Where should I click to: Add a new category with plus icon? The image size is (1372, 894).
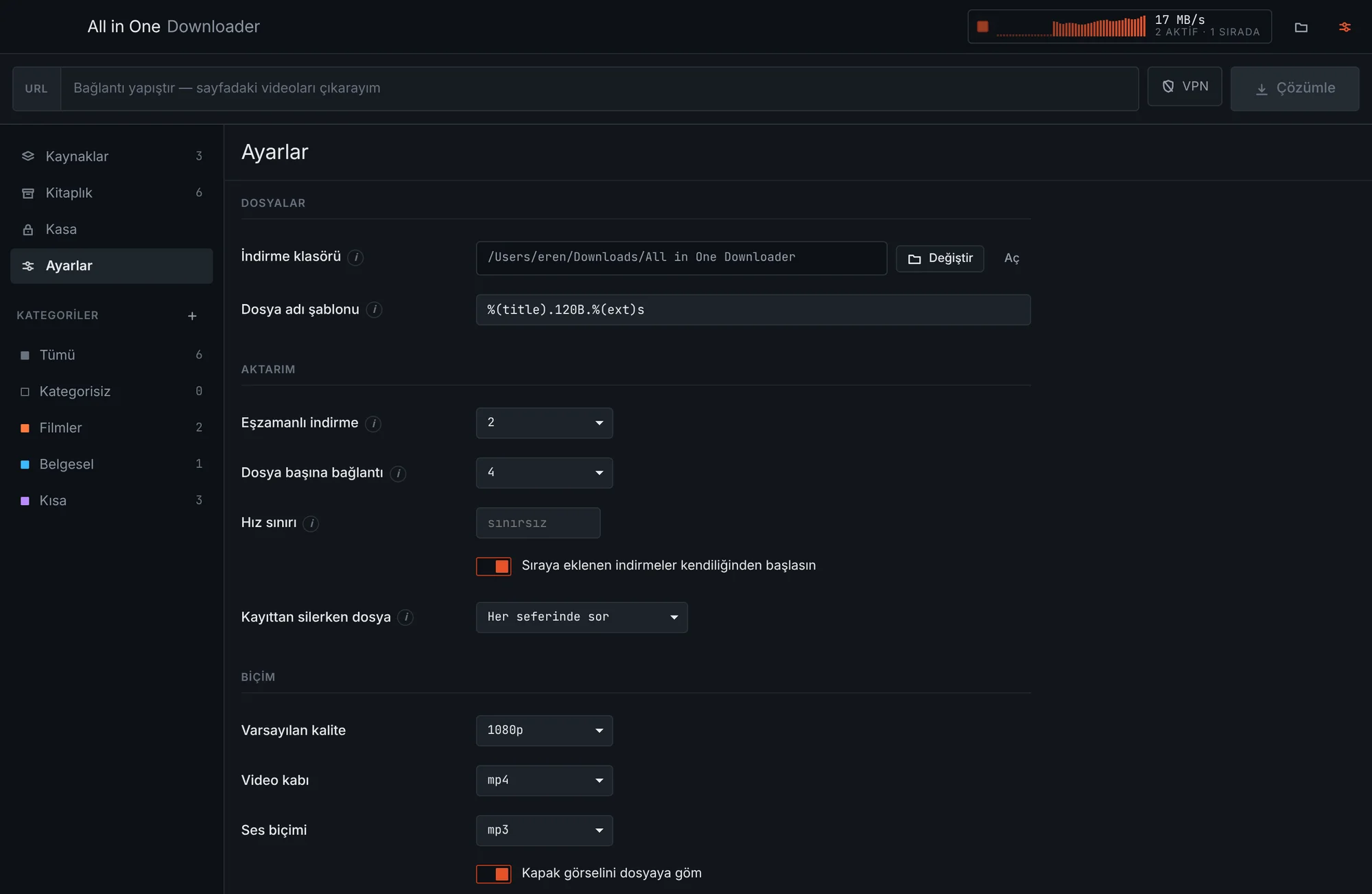(192, 316)
